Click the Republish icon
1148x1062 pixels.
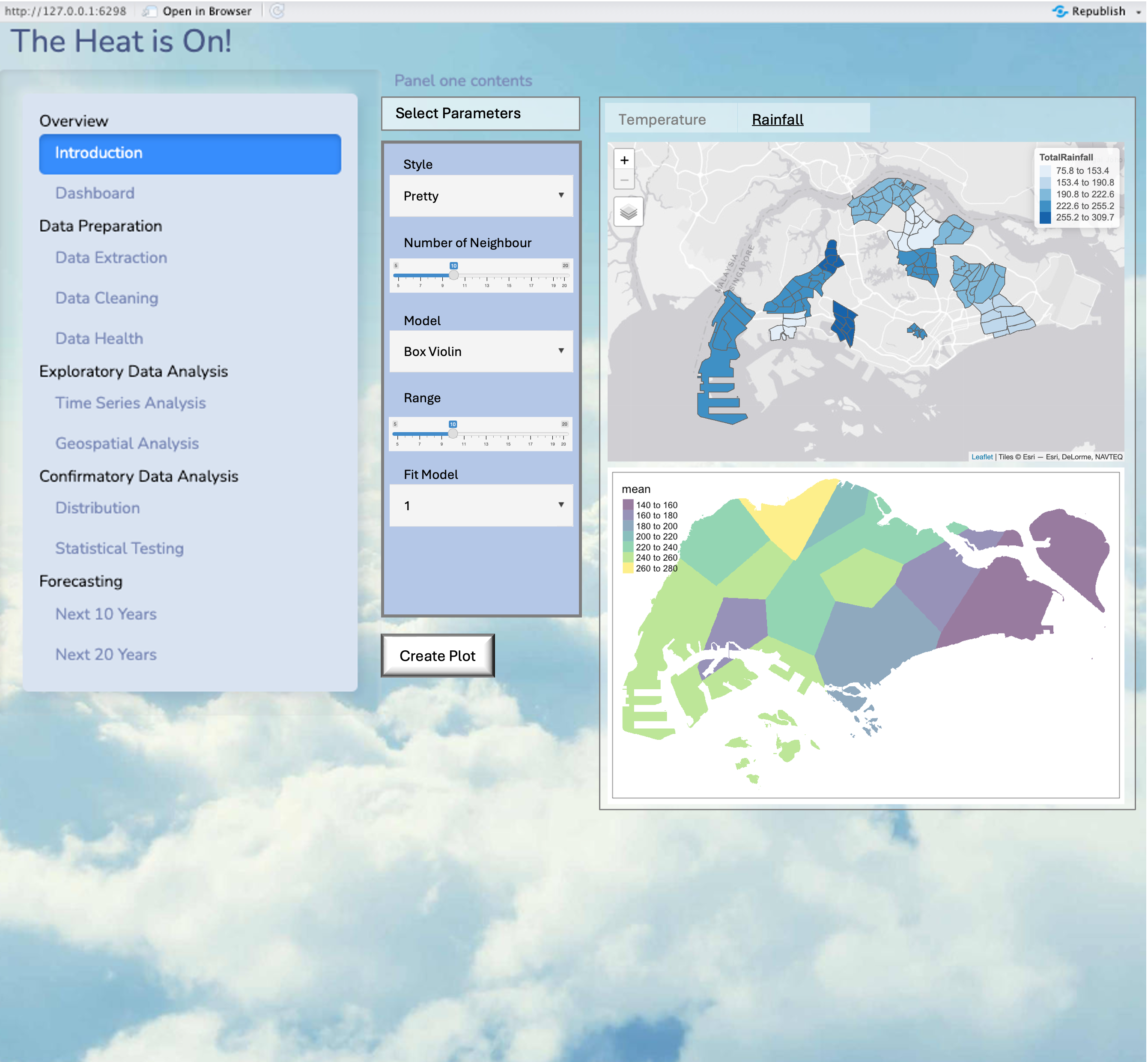(x=1059, y=11)
